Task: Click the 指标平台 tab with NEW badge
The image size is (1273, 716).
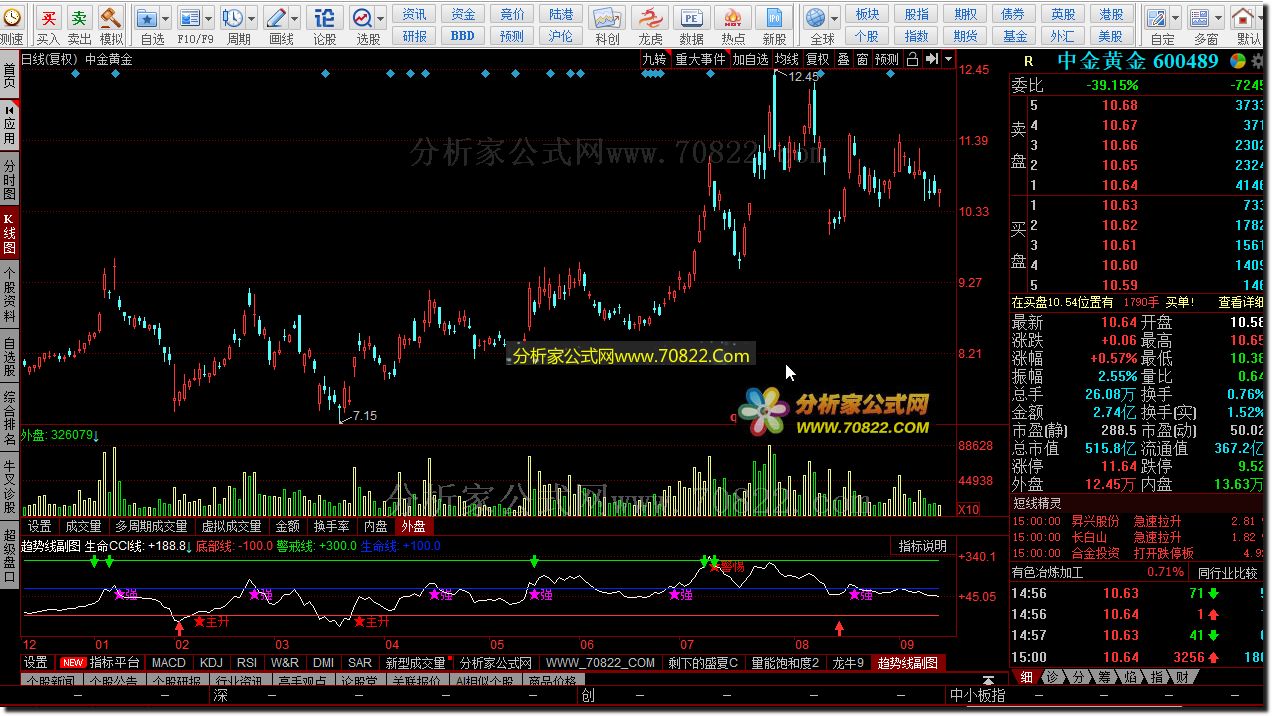Action: [x=100, y=662]
